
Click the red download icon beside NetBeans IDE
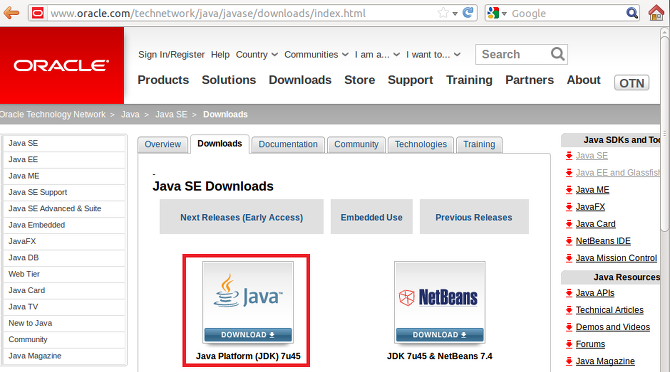click(x=569, y=241)
